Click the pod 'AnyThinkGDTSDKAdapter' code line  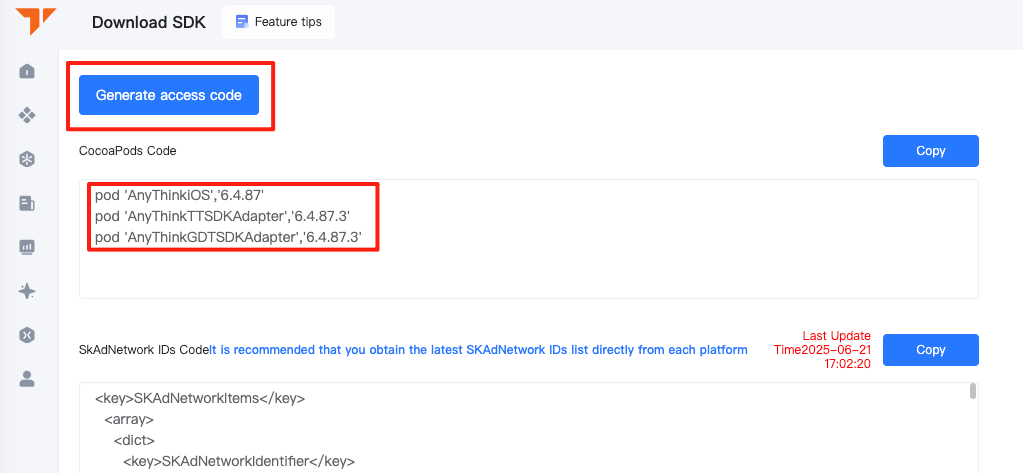click(228, 237)
